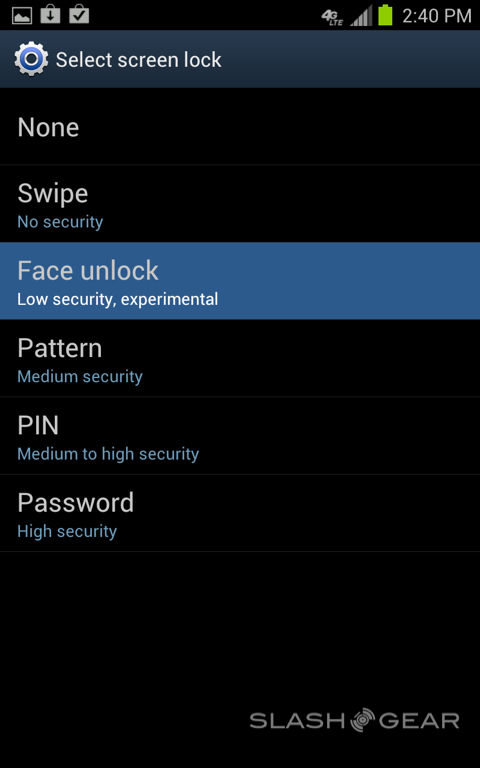Tap "Low security, experimental" description text

(118, 299)
